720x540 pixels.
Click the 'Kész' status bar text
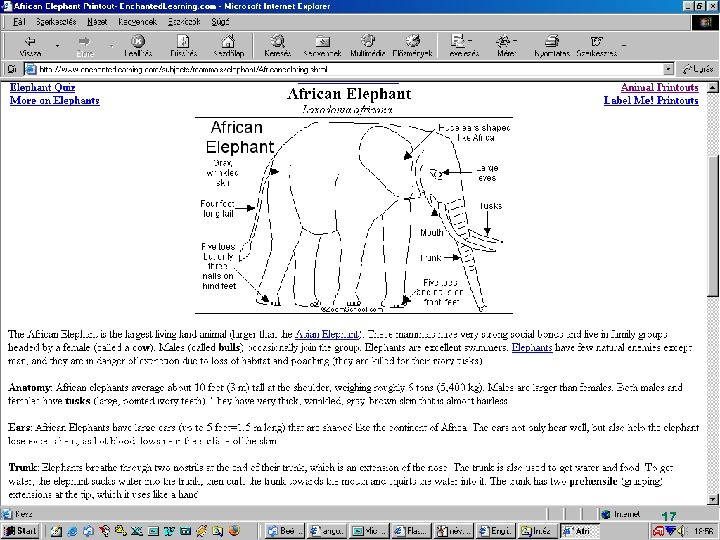point(23,514)
